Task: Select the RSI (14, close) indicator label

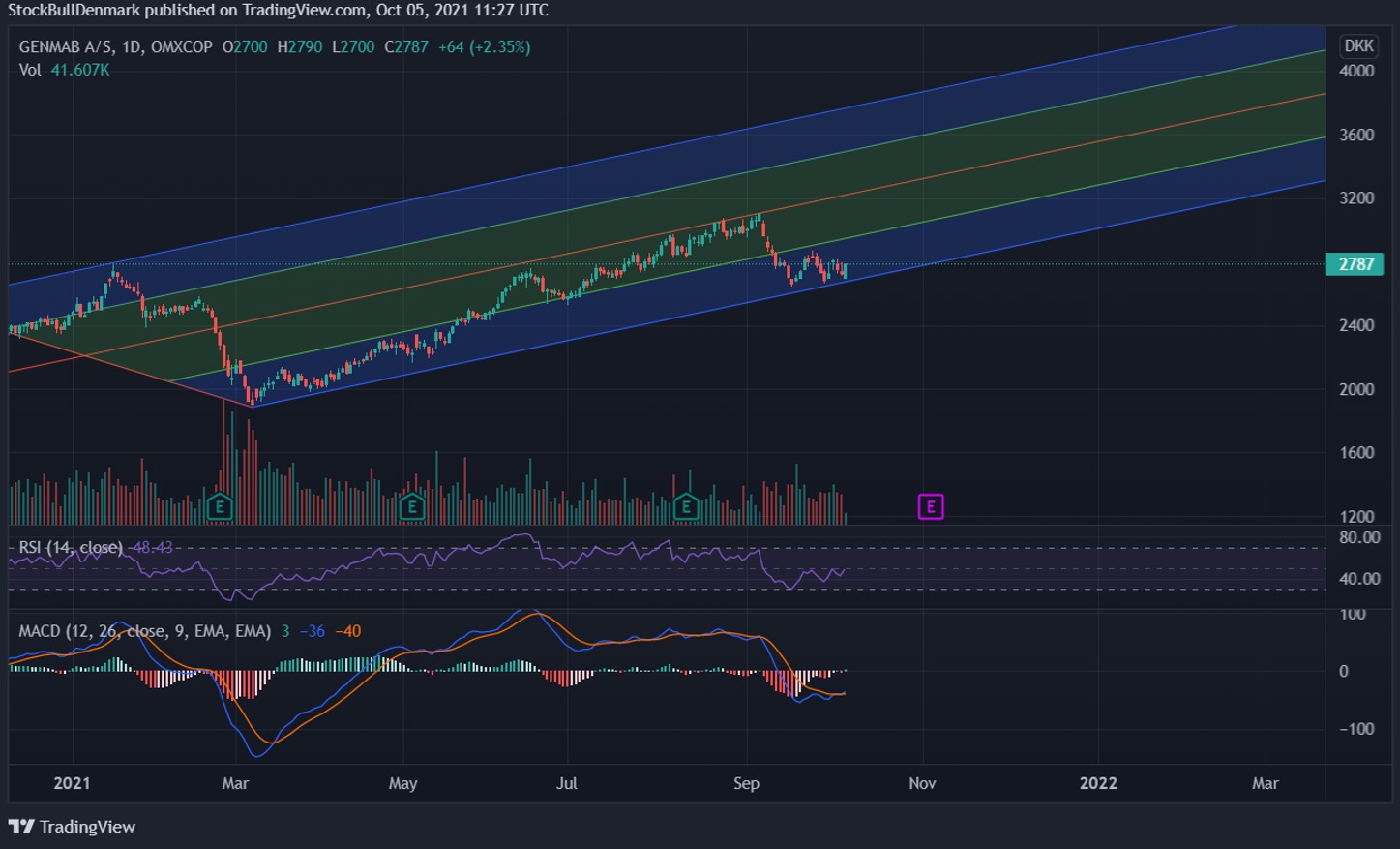Action: click(x=71, y=548)
